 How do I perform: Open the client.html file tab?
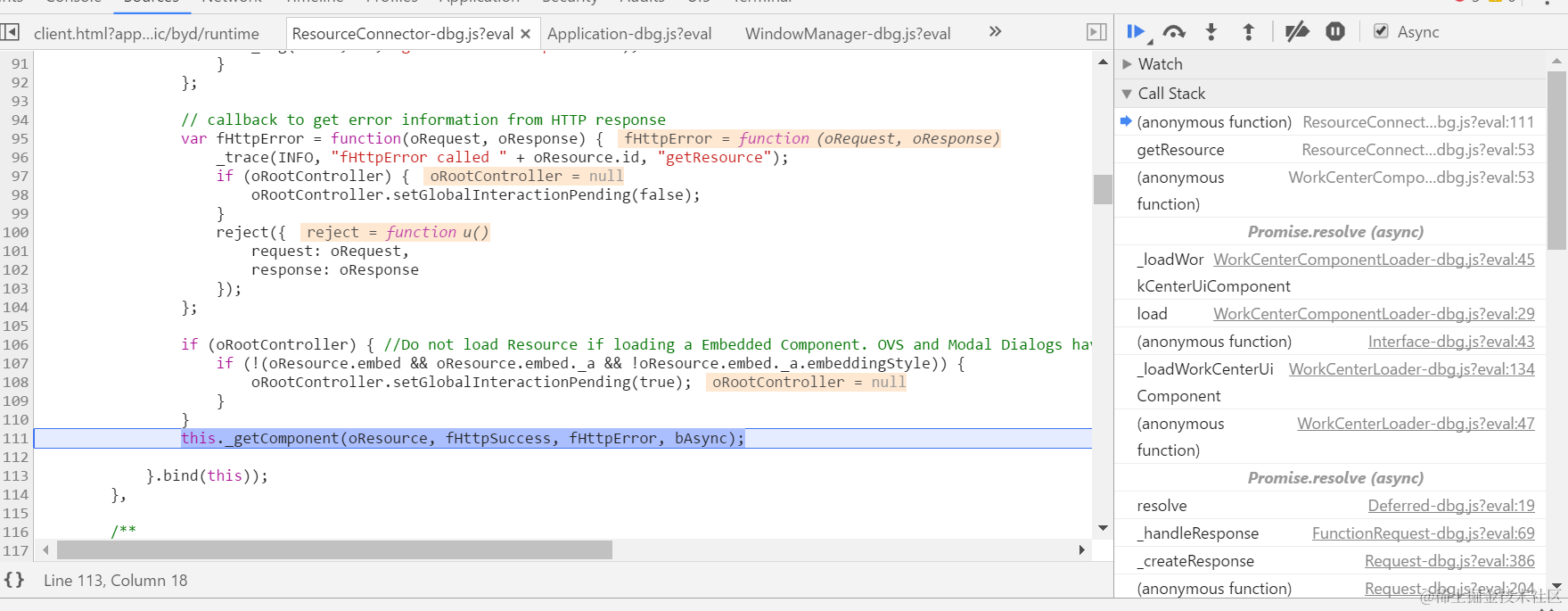click(146, 34)
